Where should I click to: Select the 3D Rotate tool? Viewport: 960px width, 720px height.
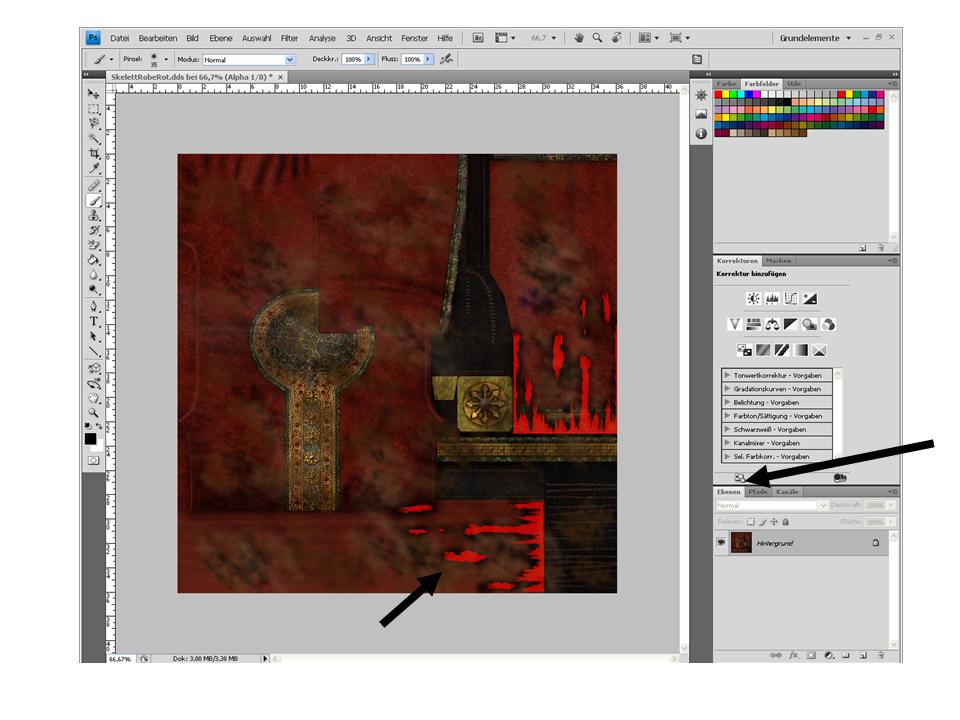click(x=93, y=368)
